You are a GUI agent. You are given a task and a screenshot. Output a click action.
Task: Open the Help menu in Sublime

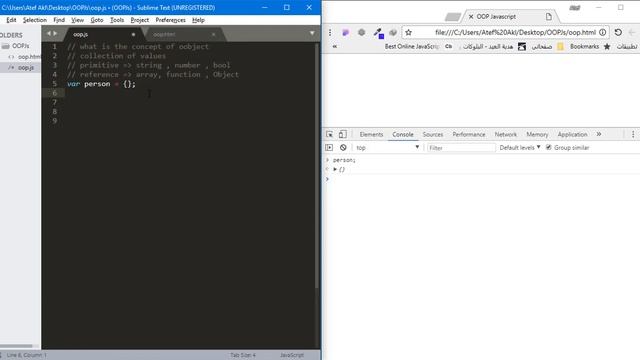[198, 20]
